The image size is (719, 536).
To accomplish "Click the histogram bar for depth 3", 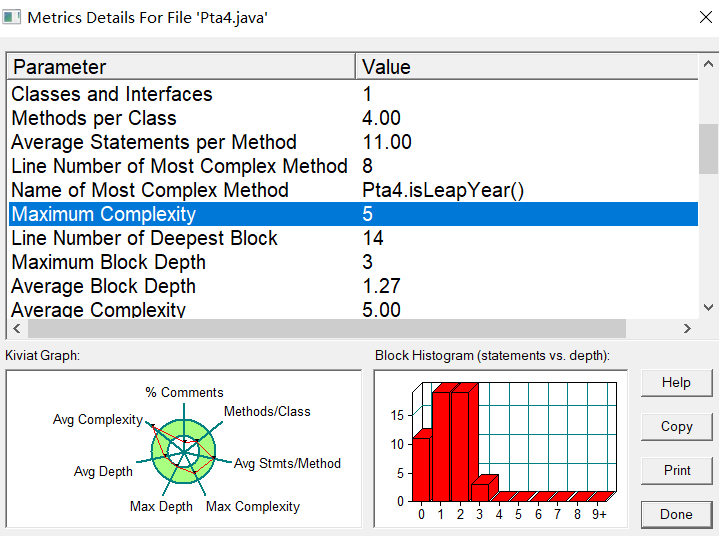I will [481, 490].
